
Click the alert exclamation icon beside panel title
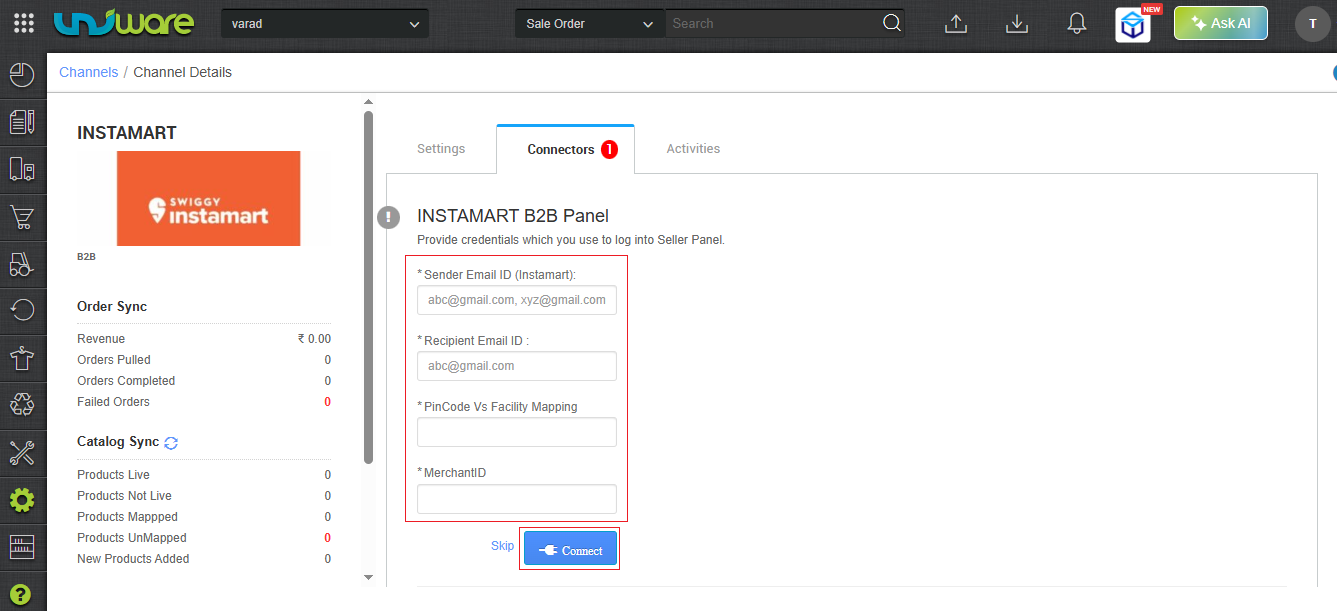(389, 217)
